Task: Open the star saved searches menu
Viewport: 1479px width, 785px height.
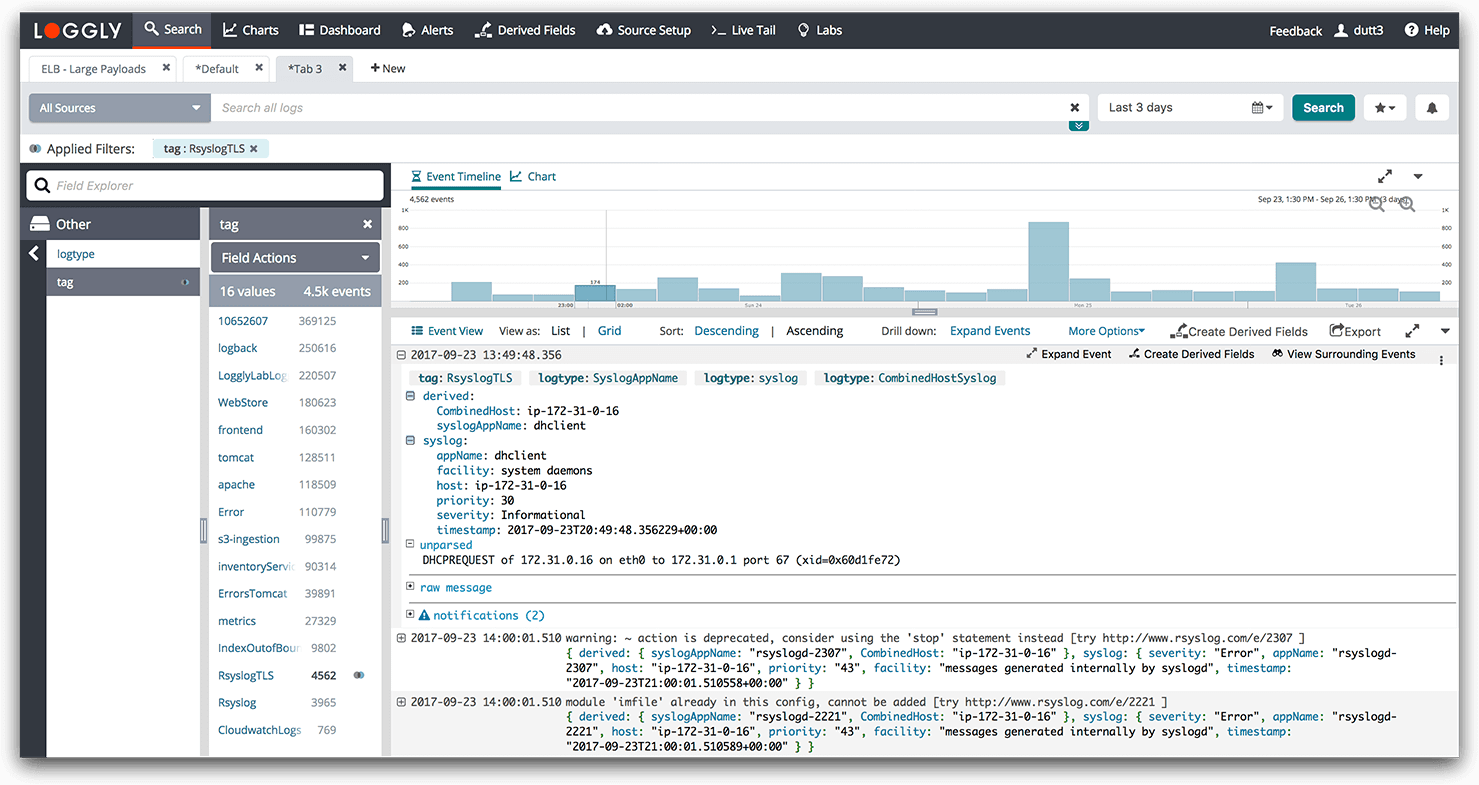Action: click(x=1385, y=108)
